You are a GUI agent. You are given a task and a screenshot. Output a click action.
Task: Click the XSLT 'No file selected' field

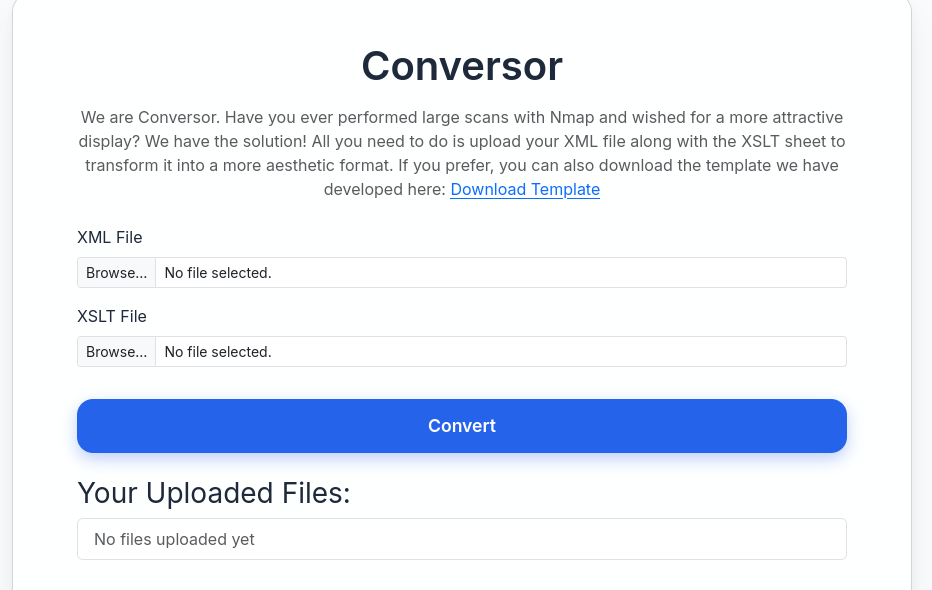pyautogui.click(x=500, y=352)
